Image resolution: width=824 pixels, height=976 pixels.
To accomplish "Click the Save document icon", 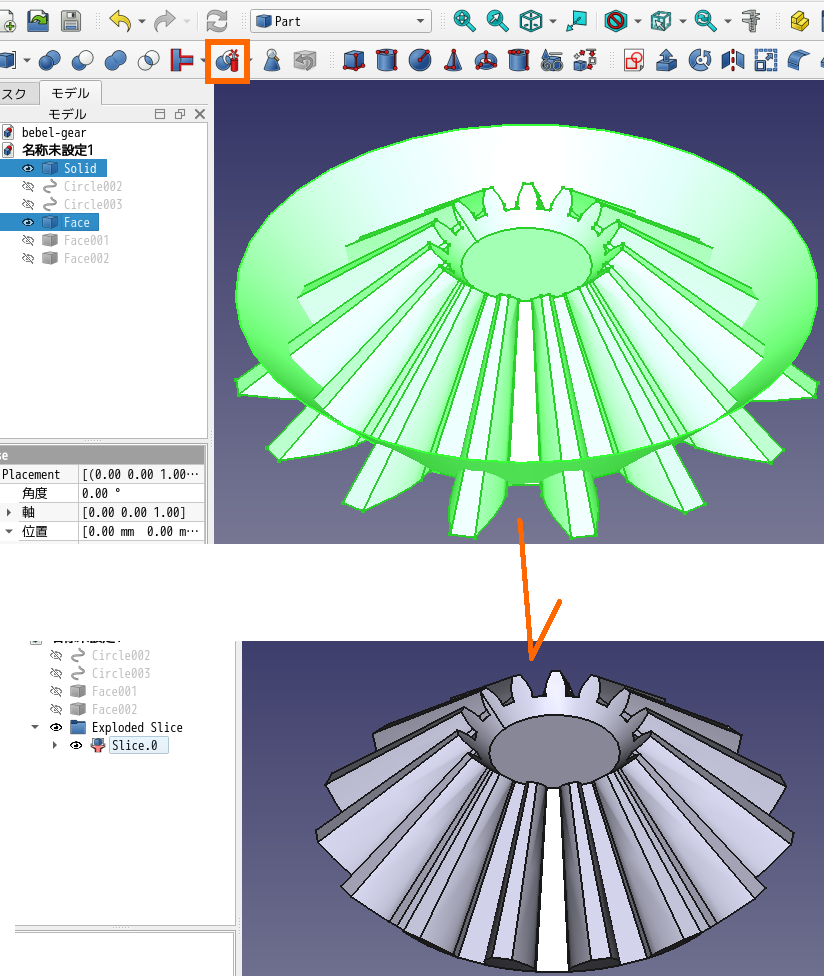I will 71,21.
